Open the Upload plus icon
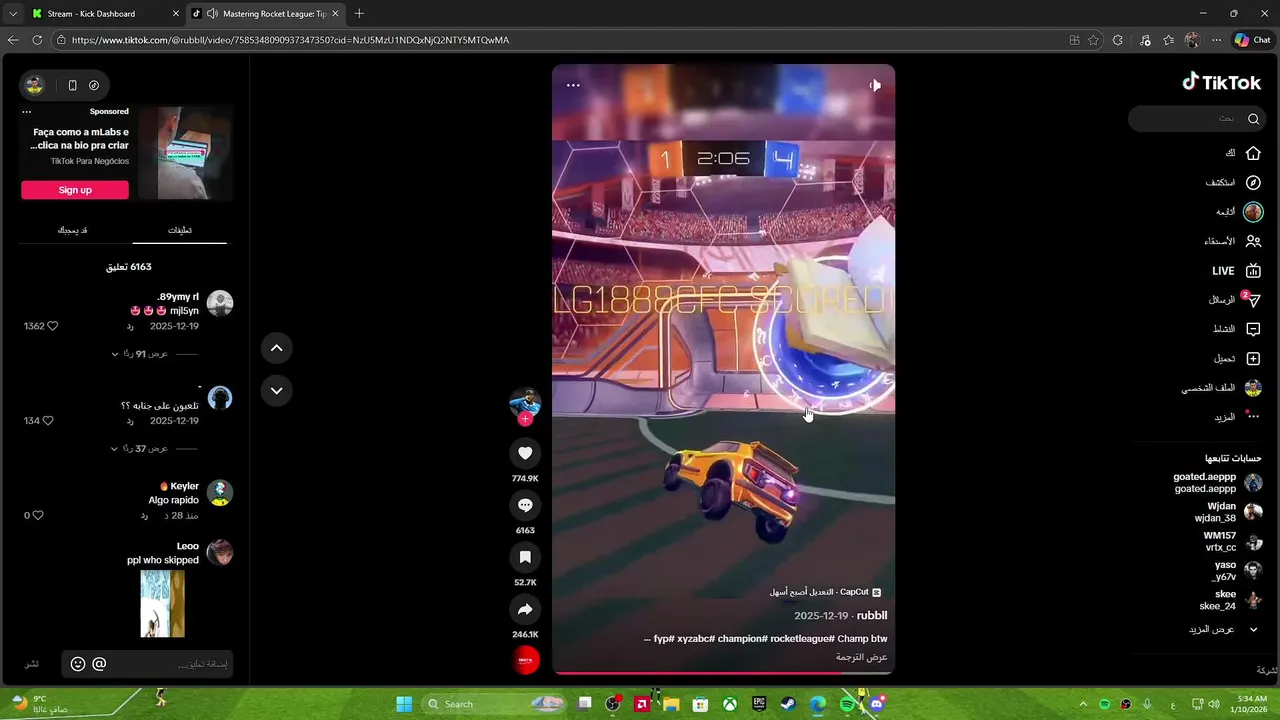 (x=1253, y=358)
